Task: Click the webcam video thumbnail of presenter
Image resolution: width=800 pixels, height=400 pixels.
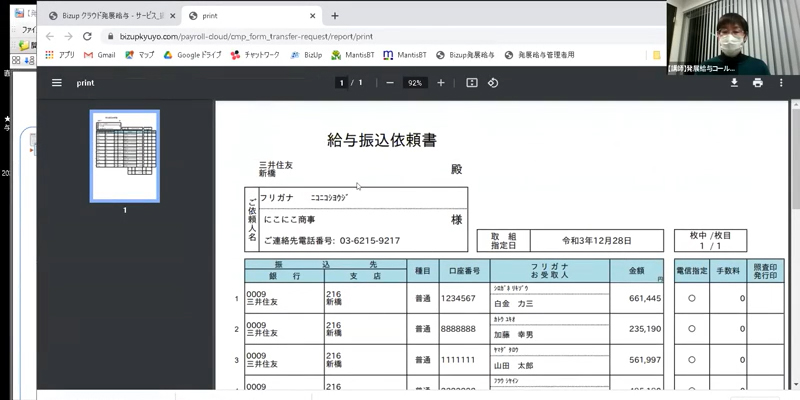Action: (x=733, y=38)
